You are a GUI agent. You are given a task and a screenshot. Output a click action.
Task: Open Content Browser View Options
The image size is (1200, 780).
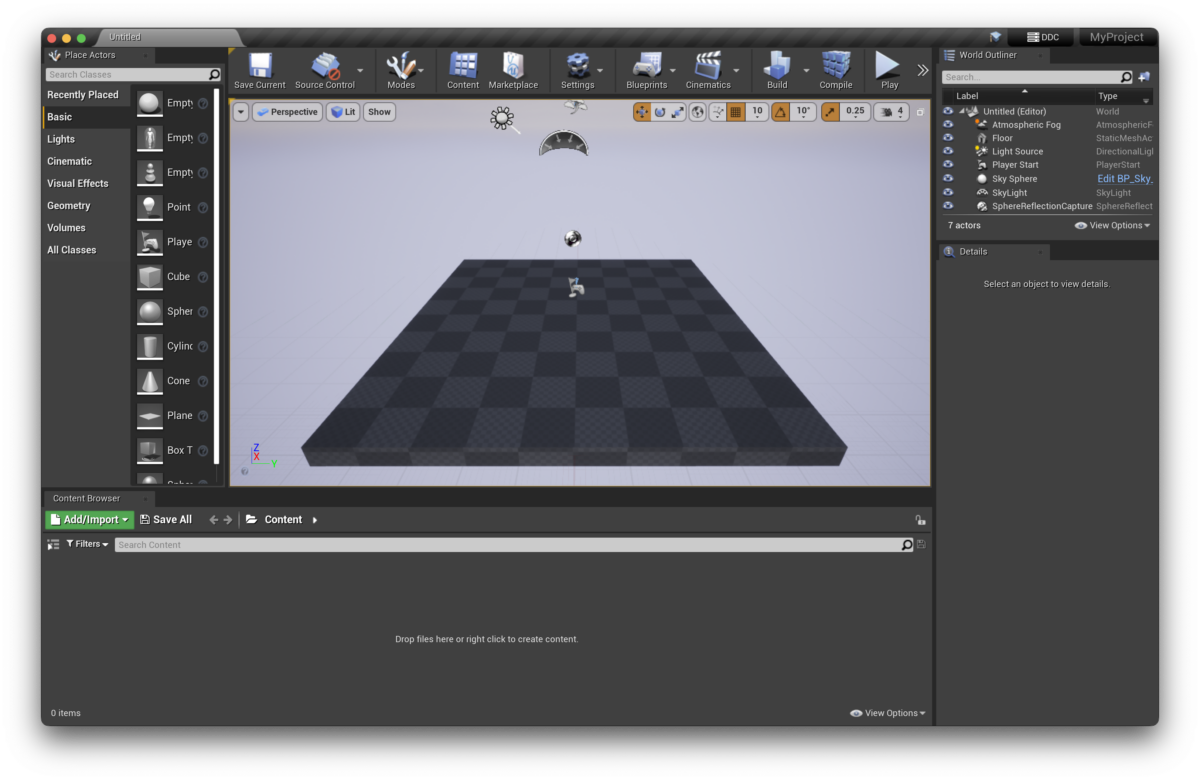click(x=887, y=713)
